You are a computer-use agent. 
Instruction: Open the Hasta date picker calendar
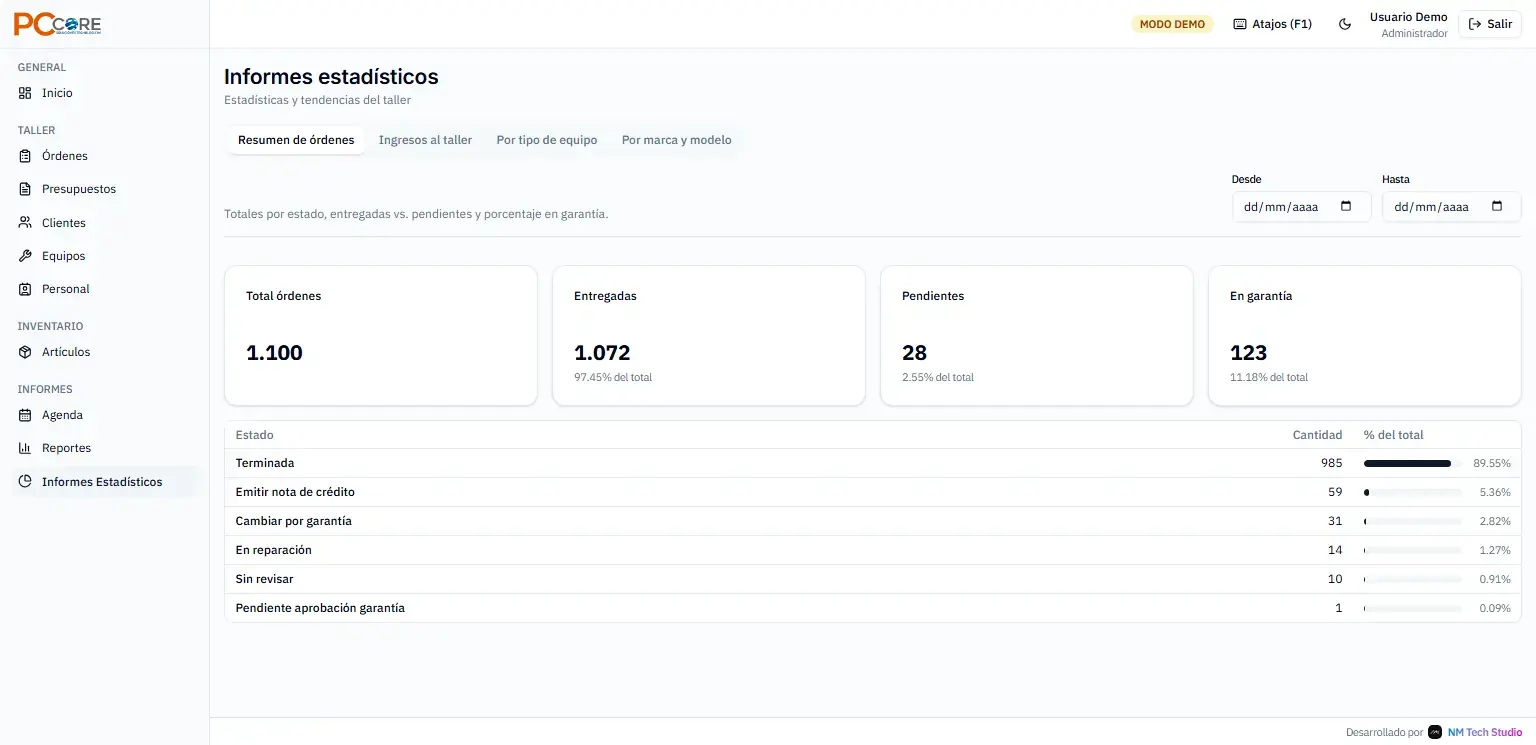(1497, 207)
